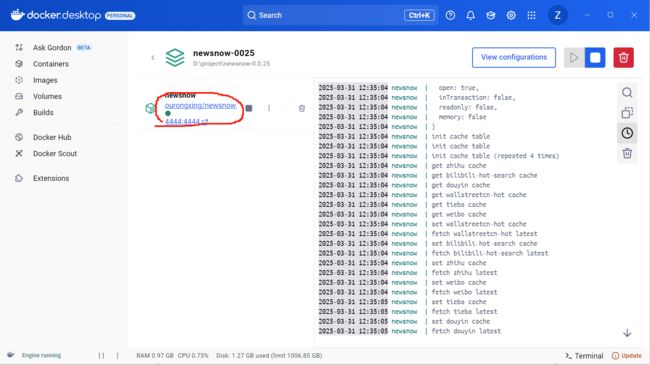The width and height of the screenshot is (650, 365).
Task: Click the 'get douyin cache' log line
Action: [x=461, y=185]
